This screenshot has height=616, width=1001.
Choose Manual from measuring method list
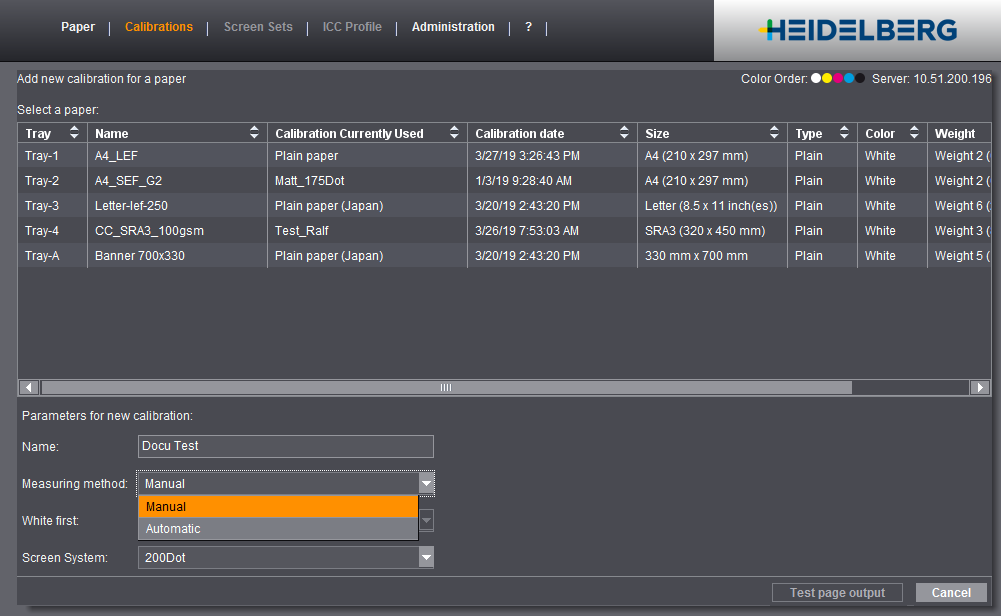click(x=277, y=507)
